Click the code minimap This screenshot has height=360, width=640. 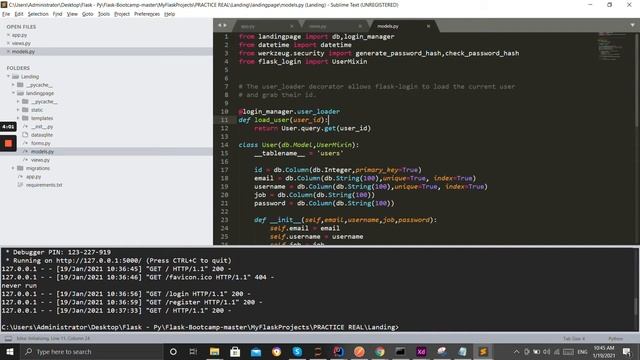click(x=611, y=46)
